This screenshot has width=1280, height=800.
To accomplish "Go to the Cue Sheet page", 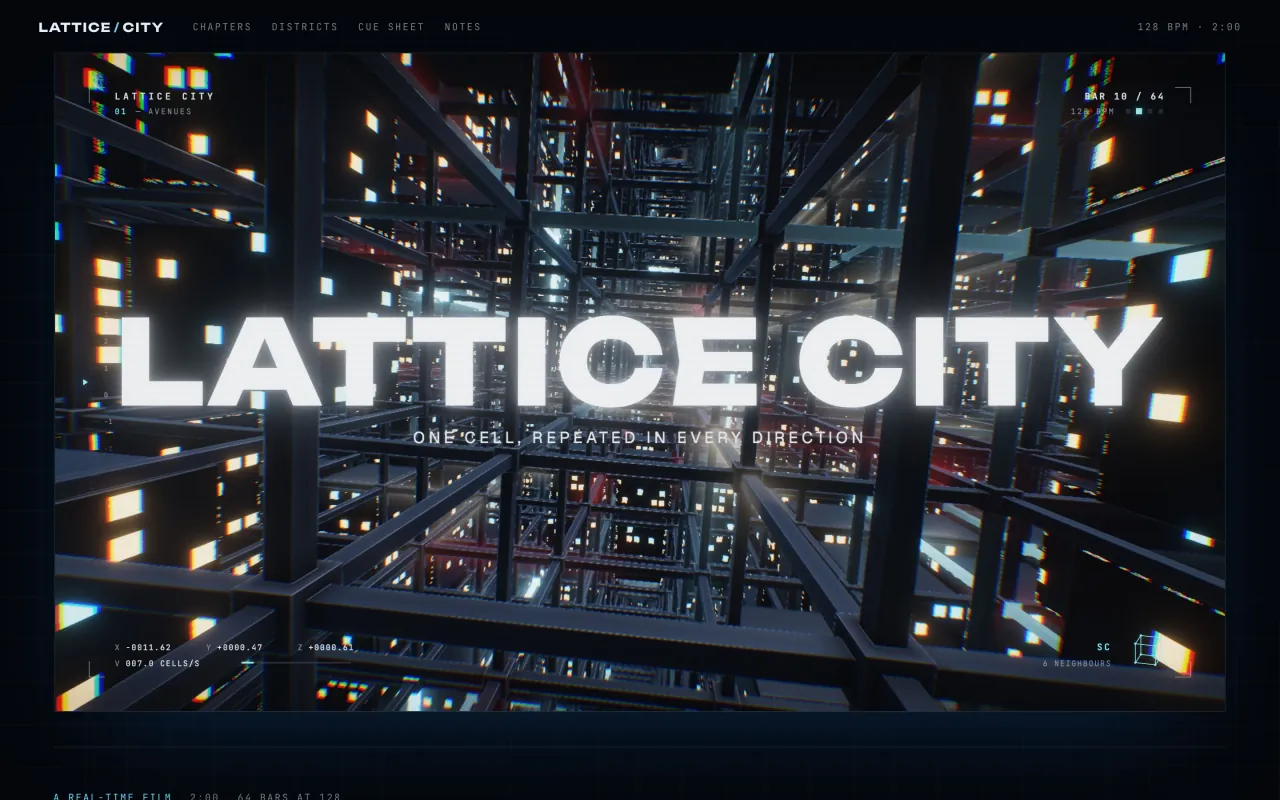I will pos(391,27).
